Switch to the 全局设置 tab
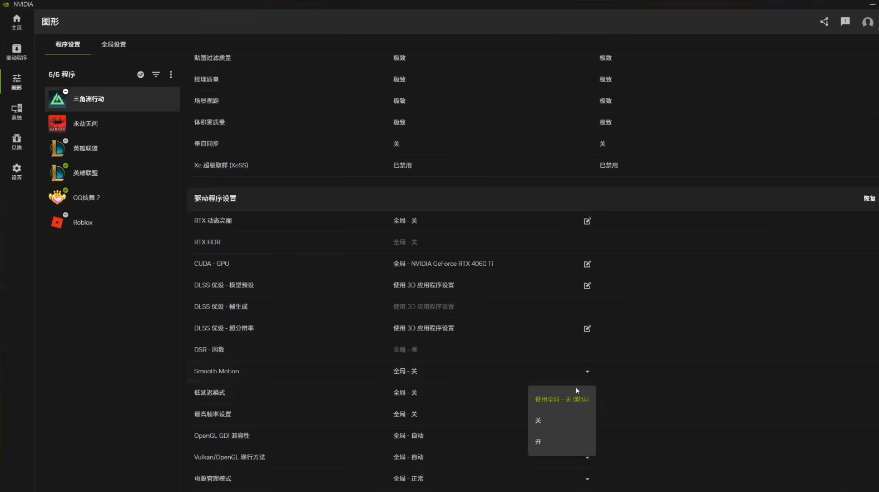This screenshot has height=492, width=879. click(x=114, y=45)
